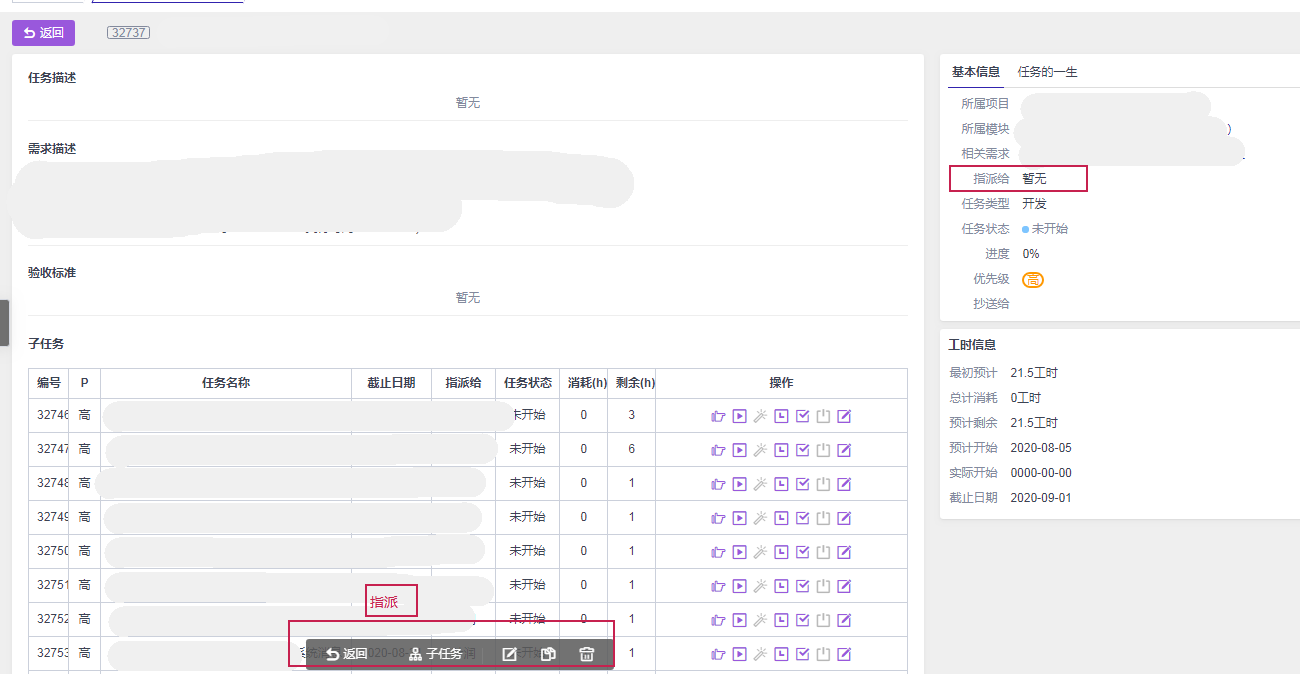This screenshot has height=674, width=1300.
Task: Edit task 32748 with pencil icon
Action: [x=844, y=484]
